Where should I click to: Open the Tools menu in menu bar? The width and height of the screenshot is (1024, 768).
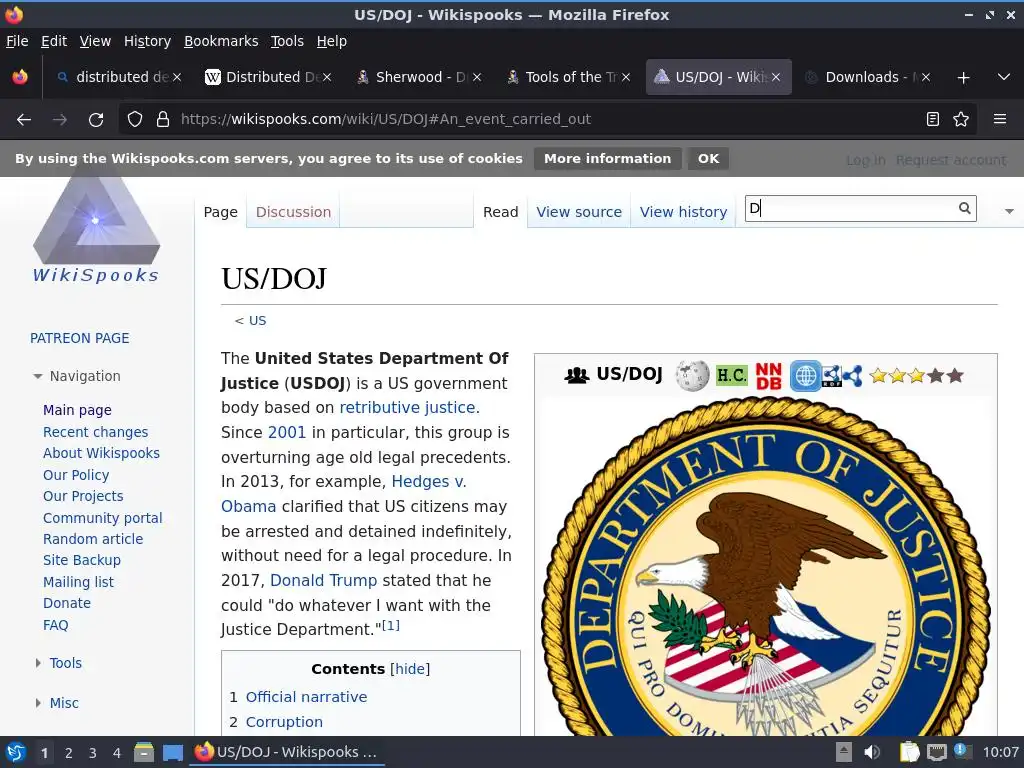click(x=287, y=41)
